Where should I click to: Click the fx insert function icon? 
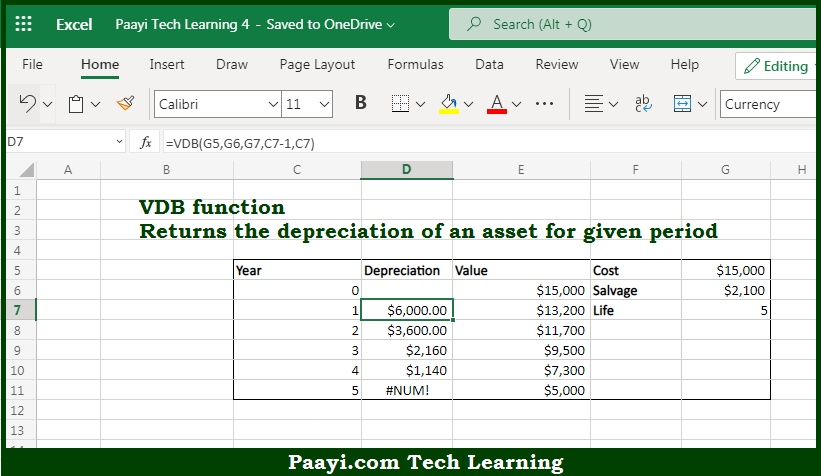pos(146,142)
